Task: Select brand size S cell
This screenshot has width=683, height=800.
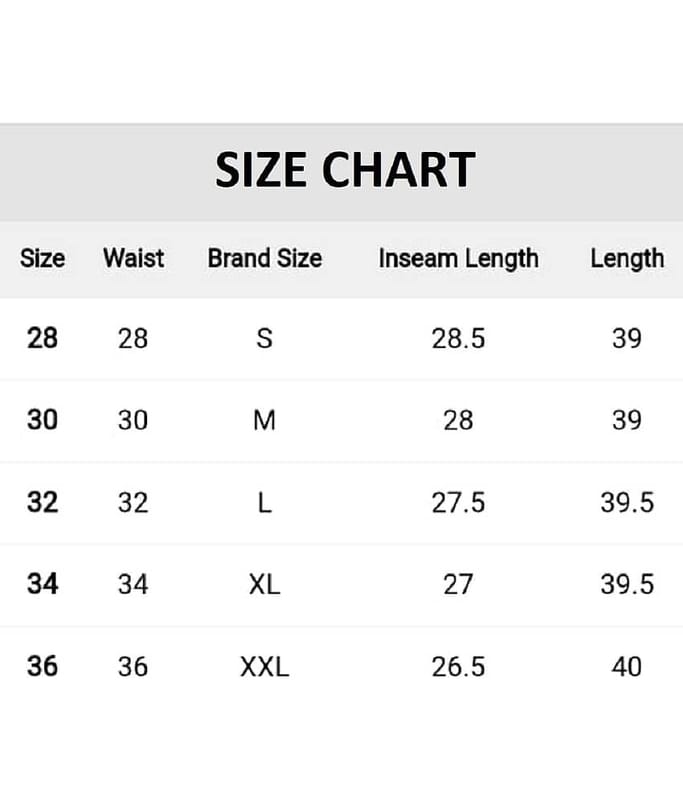Action: click(264, 338)
